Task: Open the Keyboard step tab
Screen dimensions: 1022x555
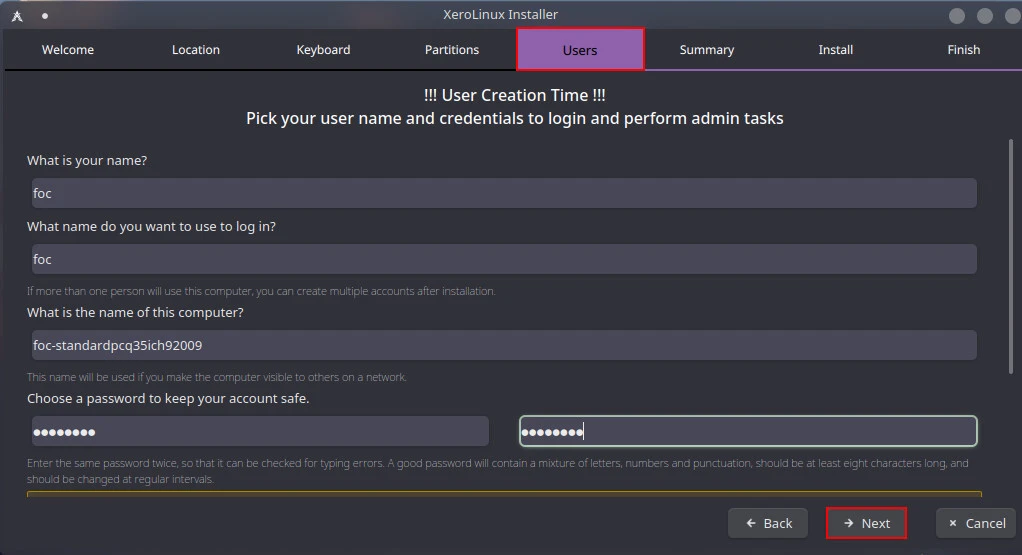Action: (323, 50)
